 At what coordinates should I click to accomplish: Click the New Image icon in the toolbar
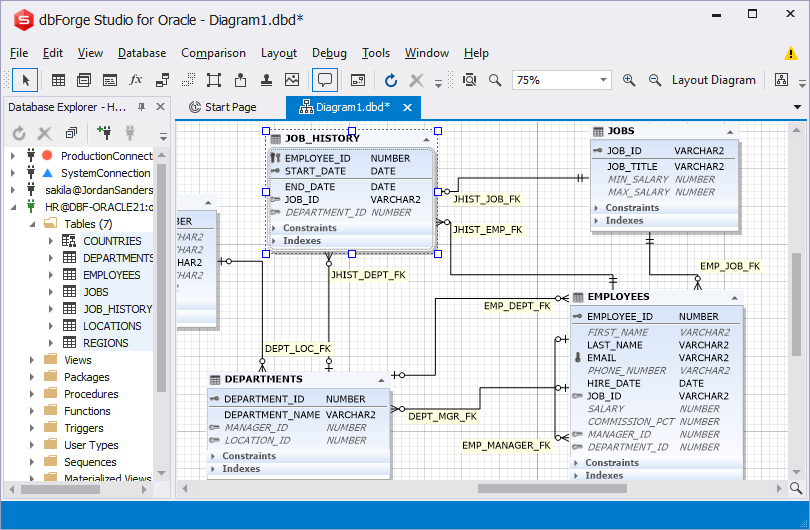pyautogui.click(x=292, y=80)
